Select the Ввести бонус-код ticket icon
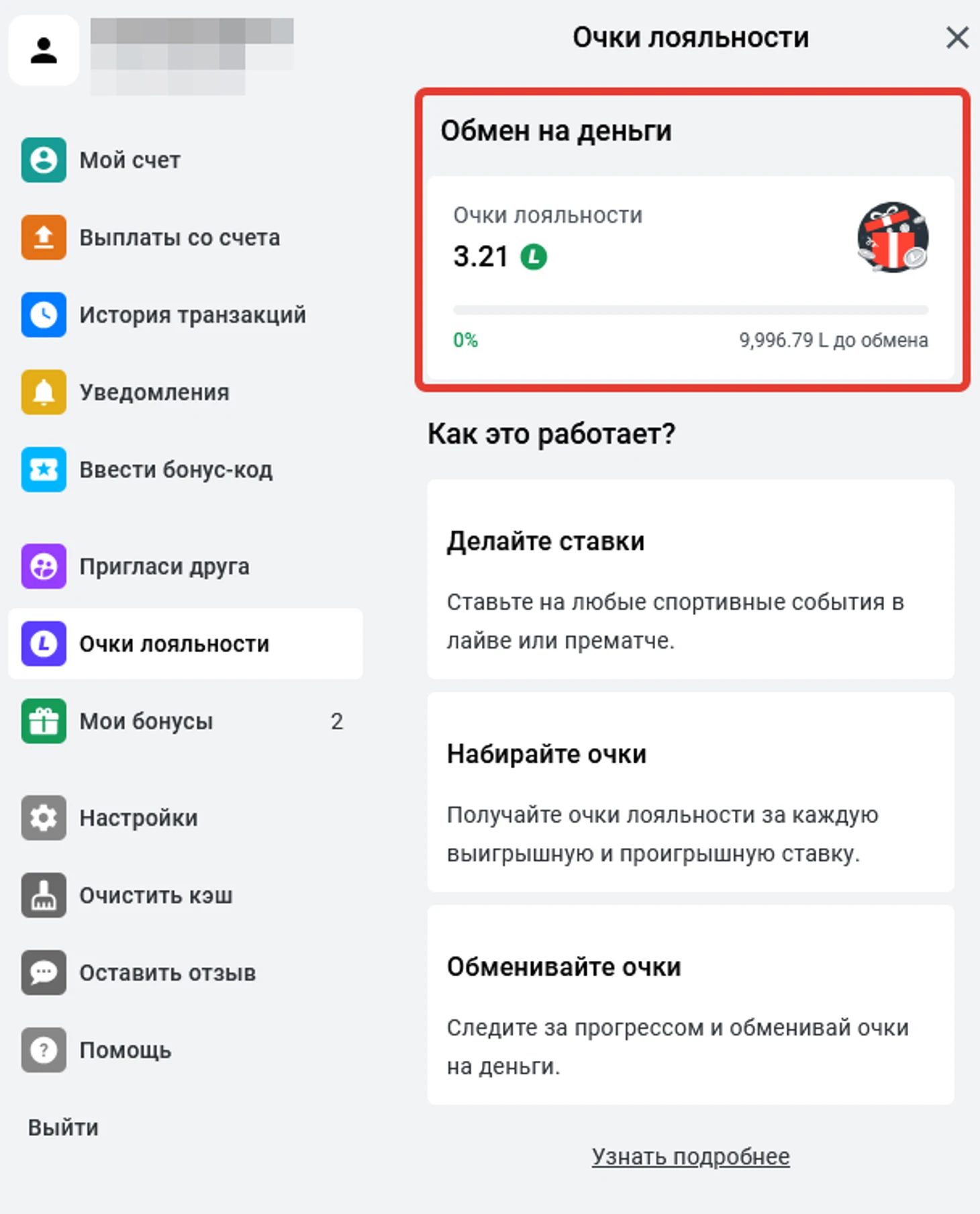The height and width of the screenshot is (1214, 980). pyautogui.click(x=44, y=469)
